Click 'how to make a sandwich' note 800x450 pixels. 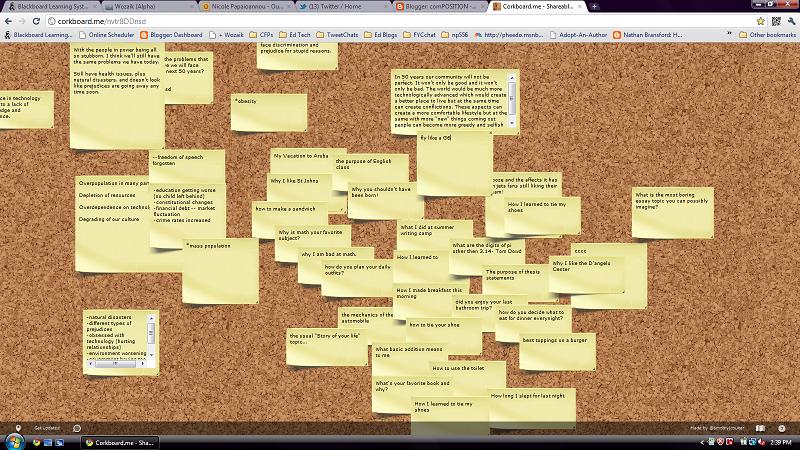pos(290,220)
